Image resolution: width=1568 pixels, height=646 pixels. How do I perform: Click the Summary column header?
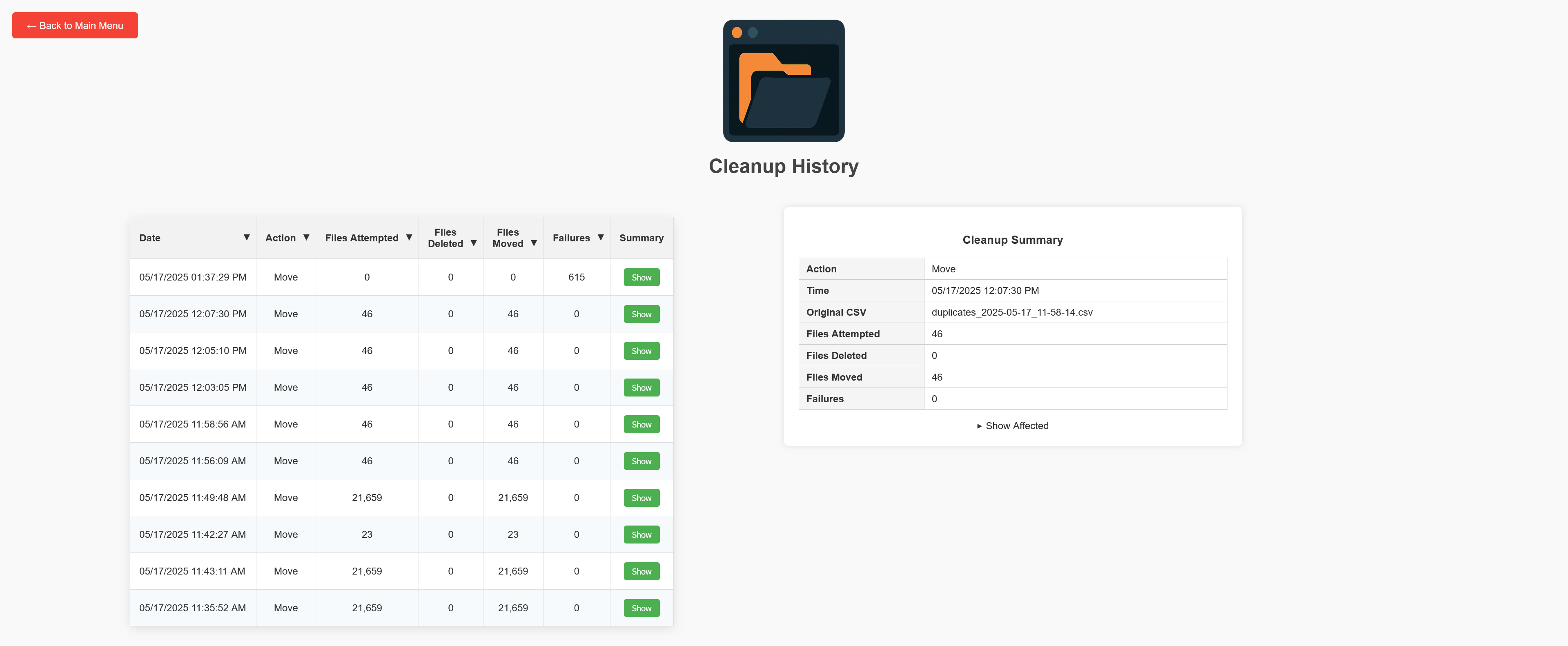tap(641, 238)
